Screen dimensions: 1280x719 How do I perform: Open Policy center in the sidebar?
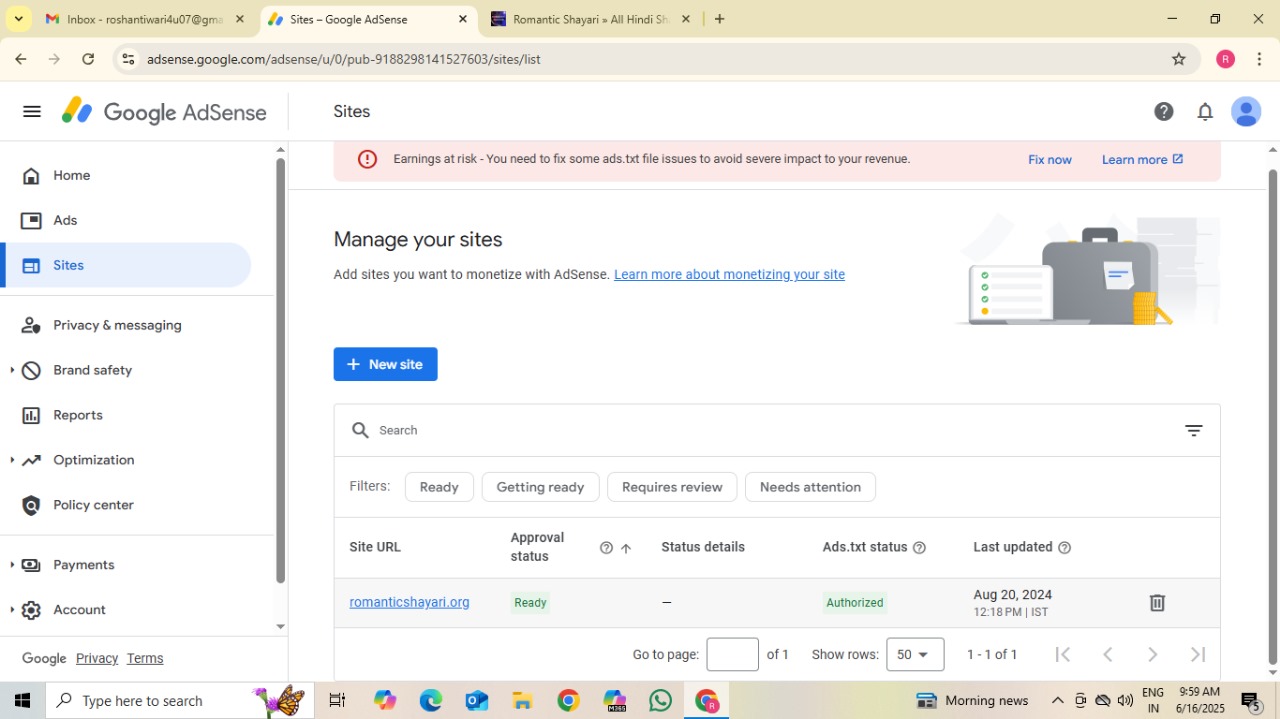(126, 505)
